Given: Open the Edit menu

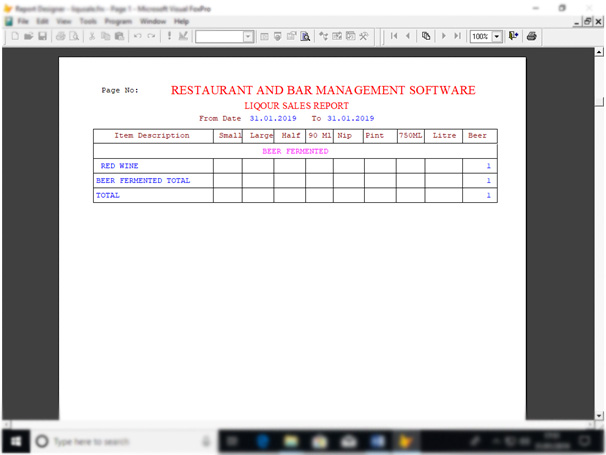Looking at the screenshot, I should point(43,21).
